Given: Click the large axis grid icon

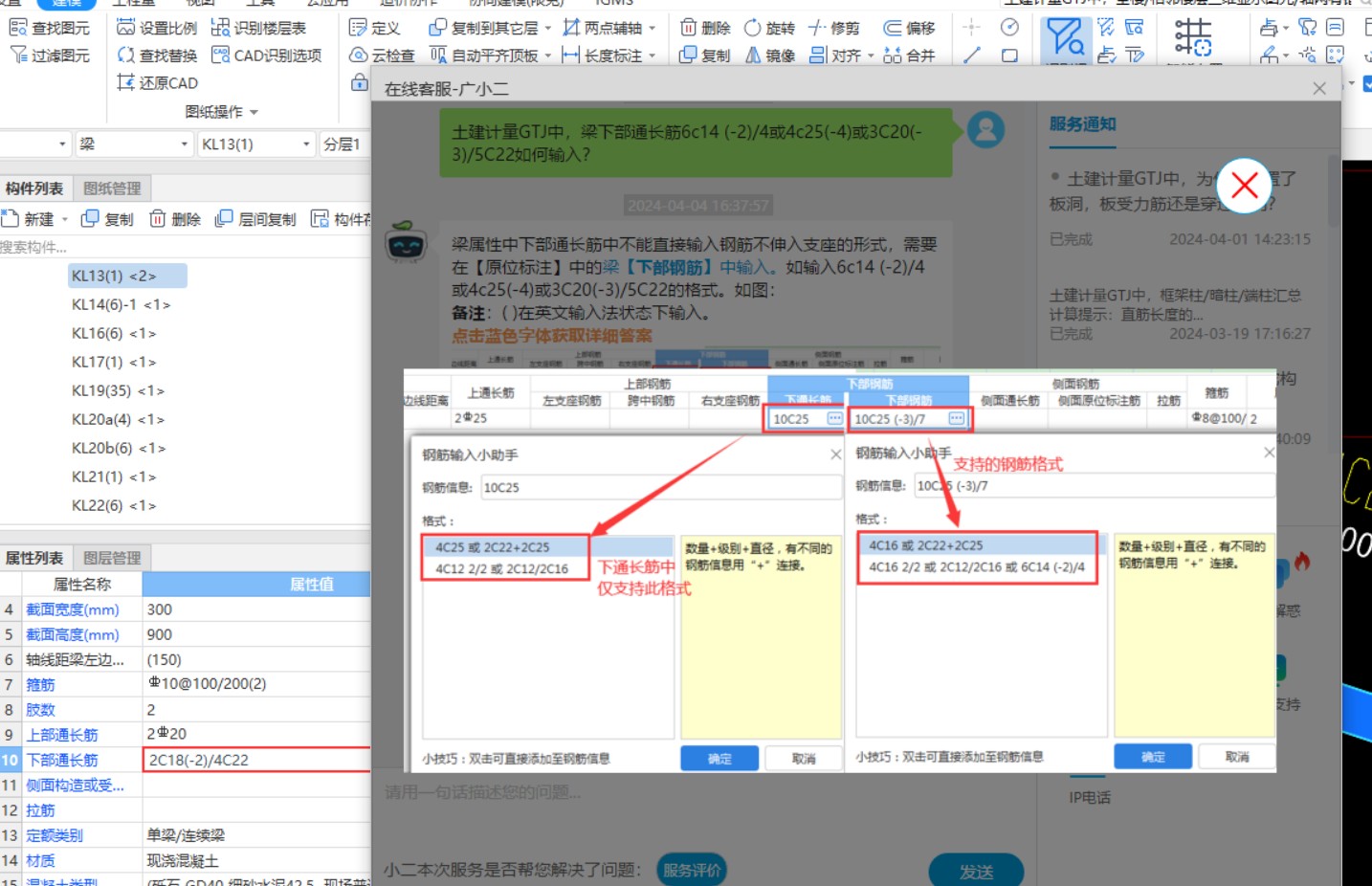Looking at the screenshot, I should pos(1193,37).
